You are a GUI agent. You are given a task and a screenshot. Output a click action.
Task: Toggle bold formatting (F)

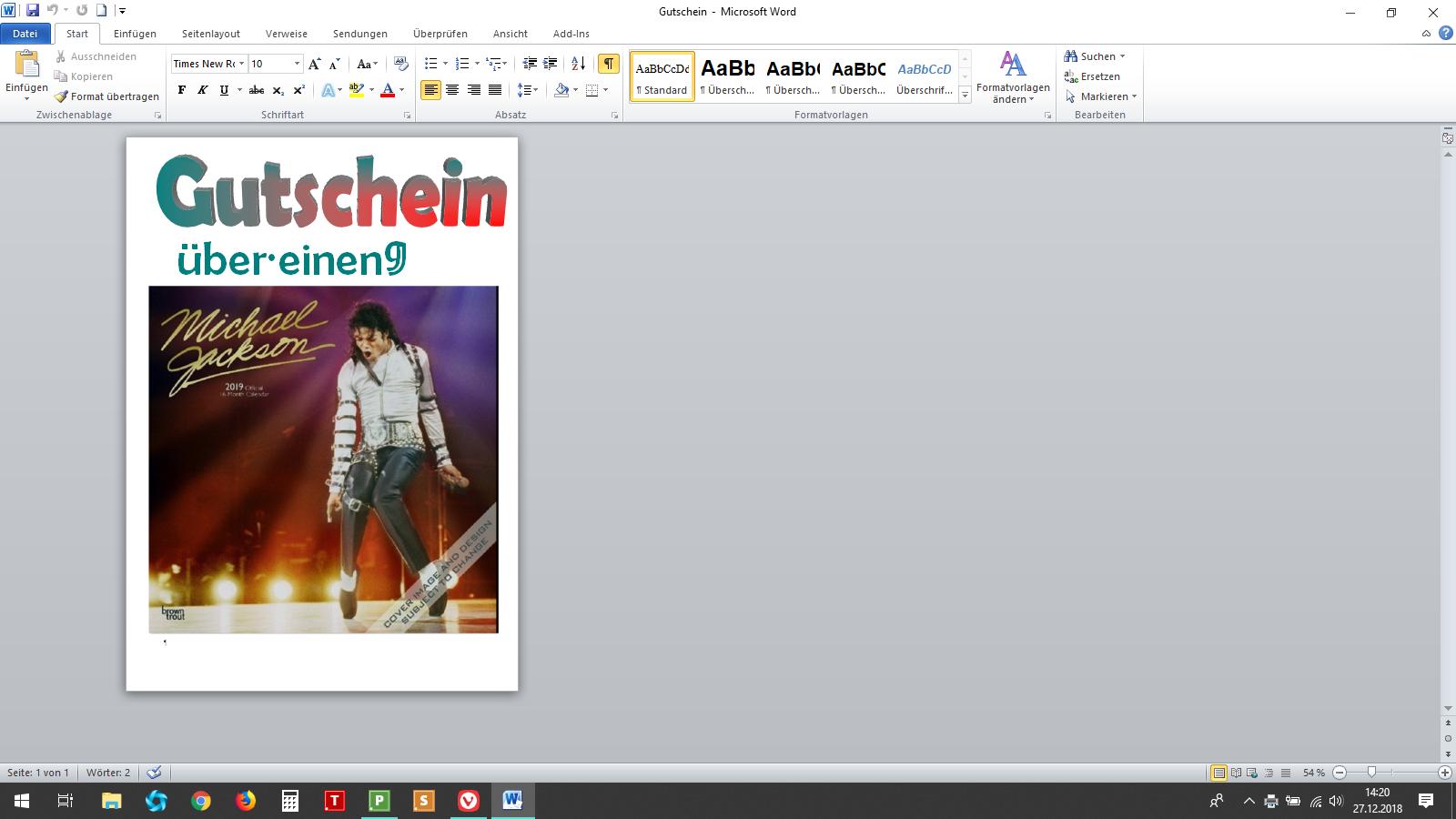click(182, 90)
